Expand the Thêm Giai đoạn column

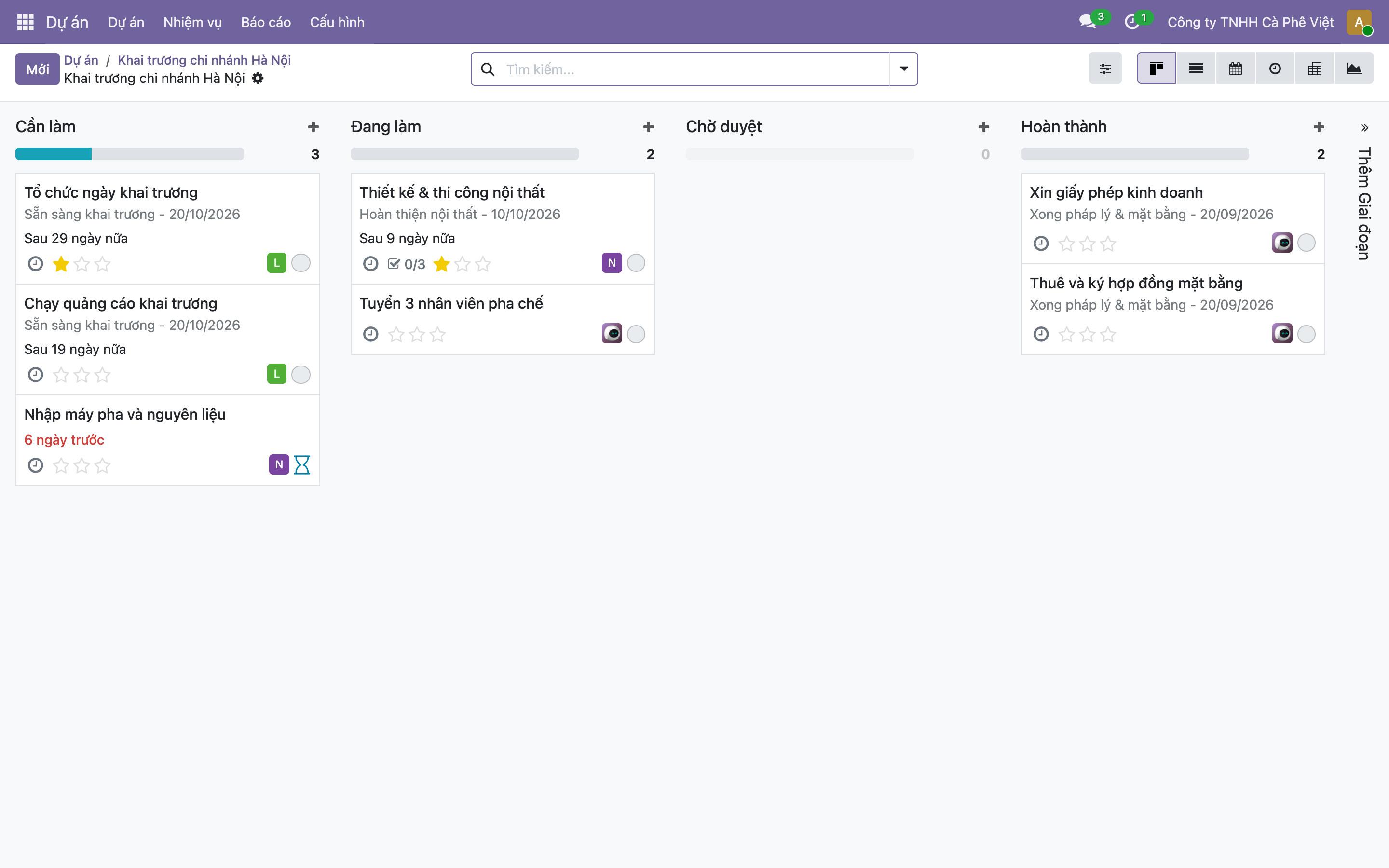click(x=1364, y=127)
